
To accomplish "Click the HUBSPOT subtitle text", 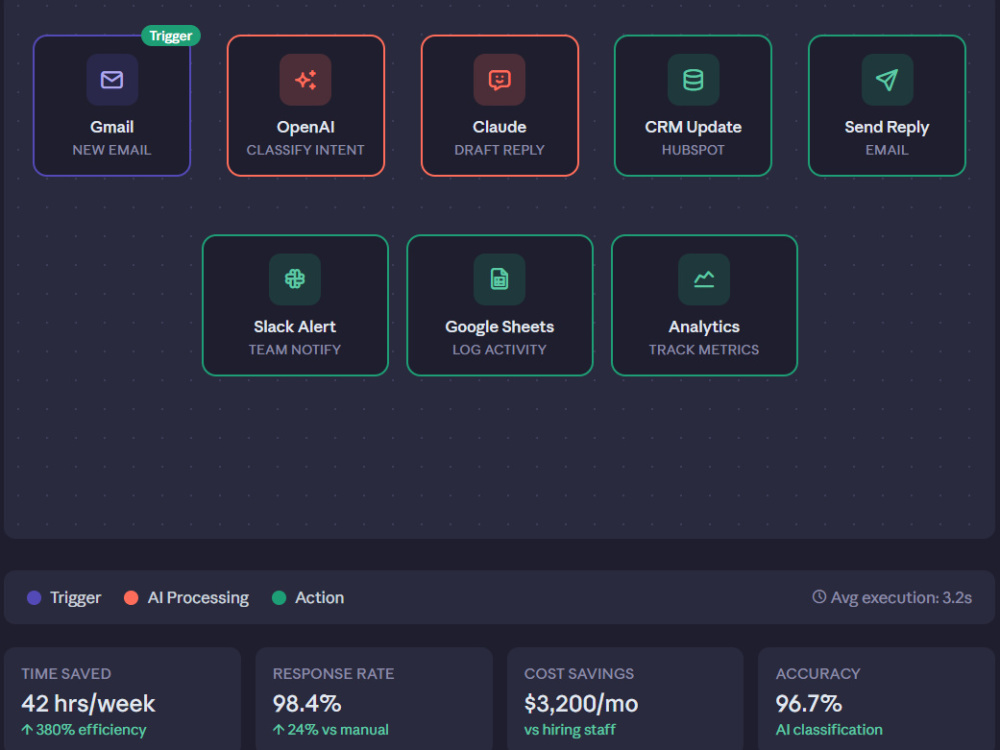I will point(693,150).
